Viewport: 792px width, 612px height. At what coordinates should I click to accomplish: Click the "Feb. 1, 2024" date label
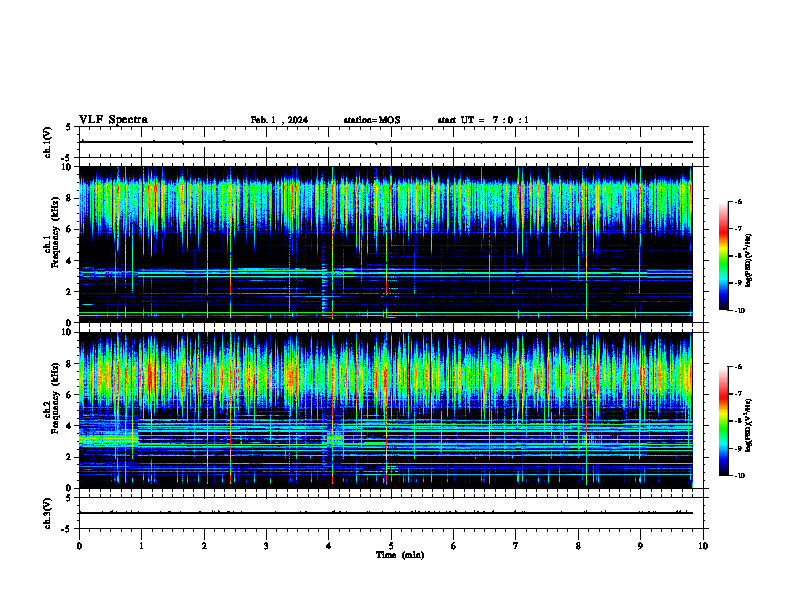(x=279, y=120)
